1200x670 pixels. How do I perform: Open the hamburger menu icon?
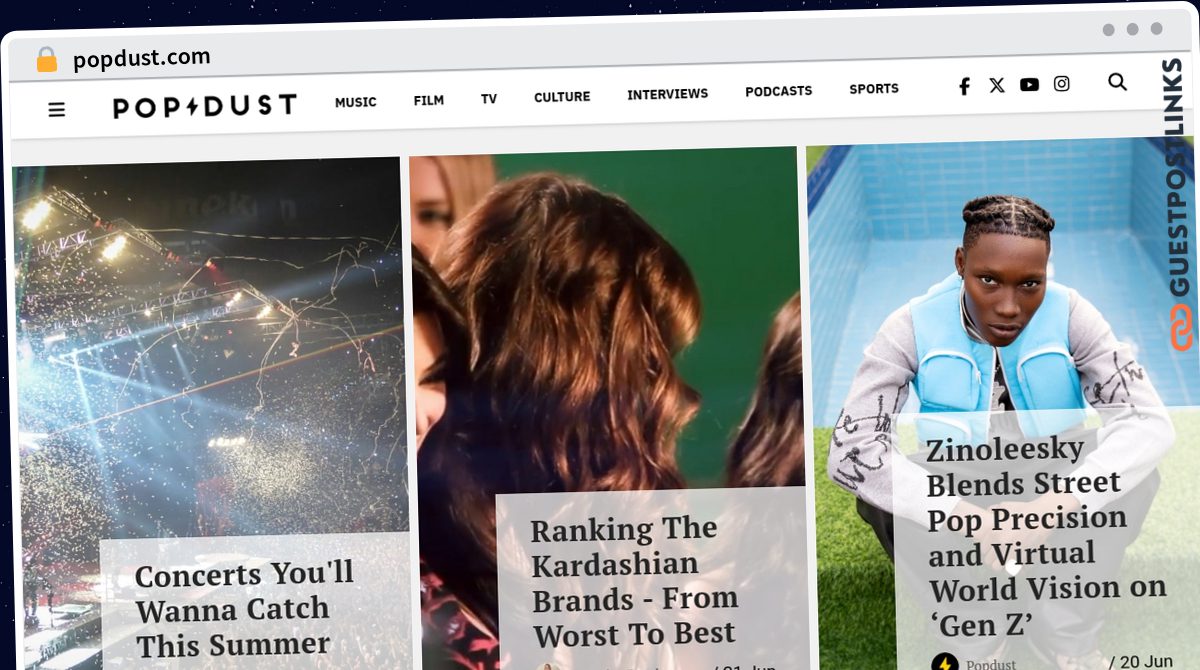[57, 109]
